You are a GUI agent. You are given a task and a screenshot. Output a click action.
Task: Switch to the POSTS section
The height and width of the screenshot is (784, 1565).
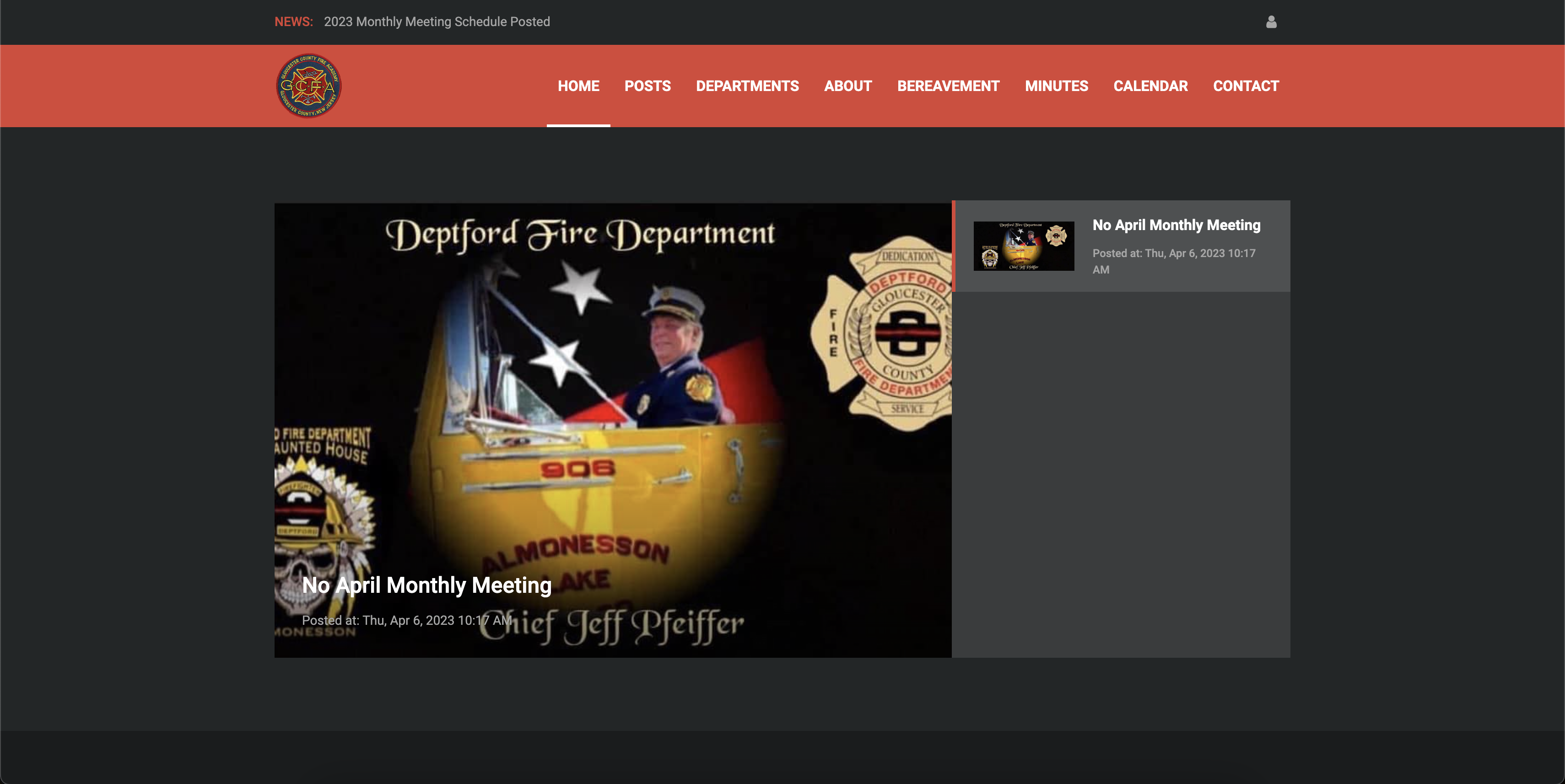[x=647, y=86]
